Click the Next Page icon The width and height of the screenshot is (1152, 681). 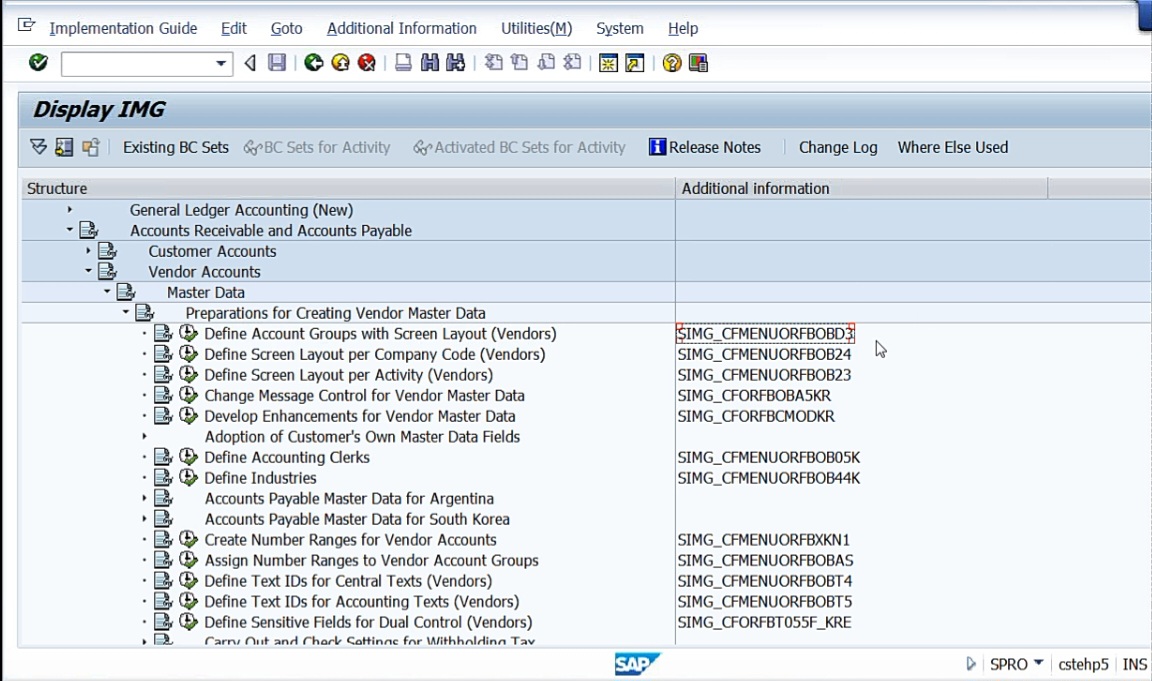(546, 63)
